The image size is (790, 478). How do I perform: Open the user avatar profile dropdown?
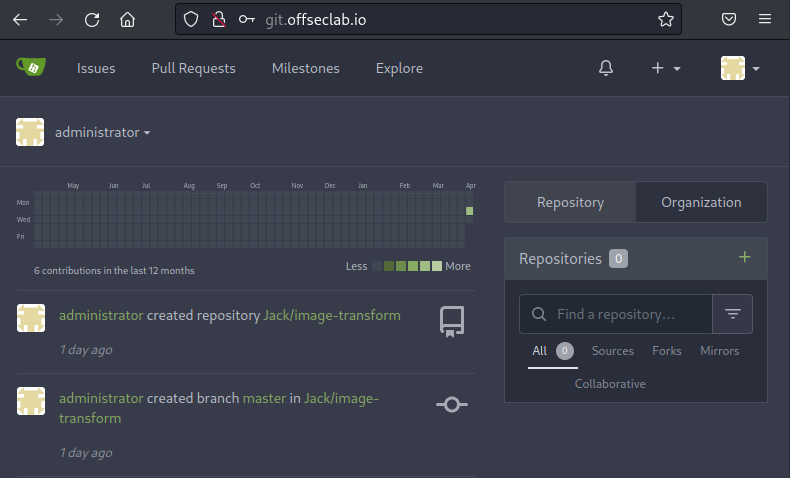pyautogui.click(x=740, y=68)
